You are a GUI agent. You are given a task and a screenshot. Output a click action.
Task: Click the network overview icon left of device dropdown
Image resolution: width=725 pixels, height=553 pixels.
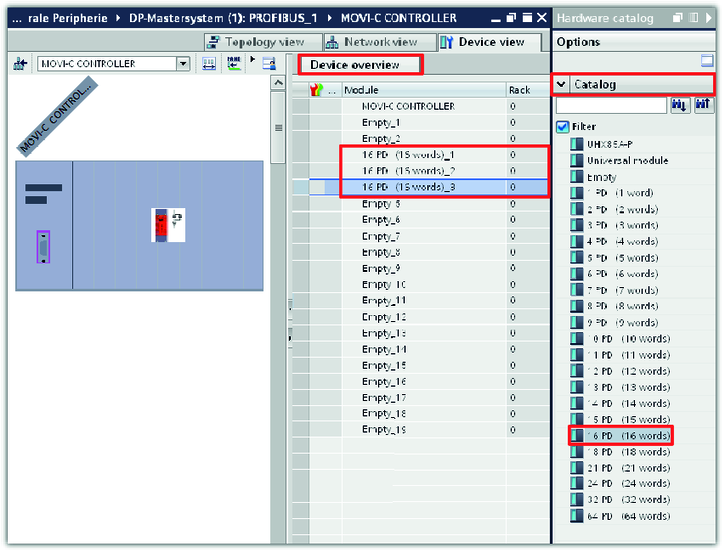20,64
